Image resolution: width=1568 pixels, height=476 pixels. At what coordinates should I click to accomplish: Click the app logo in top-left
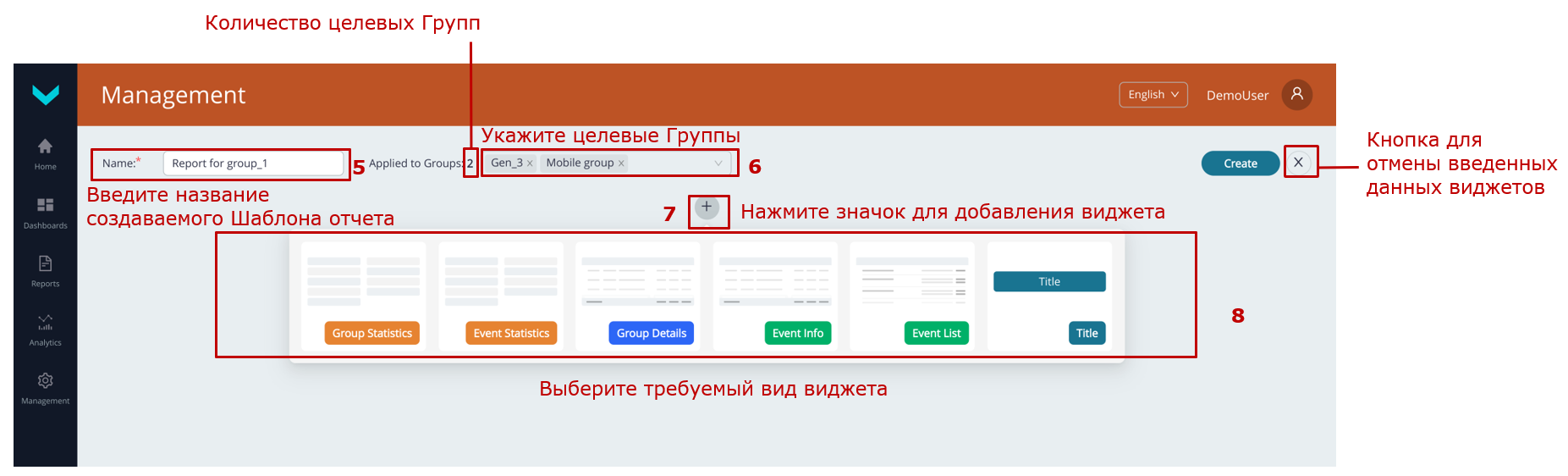coord(45,95)
